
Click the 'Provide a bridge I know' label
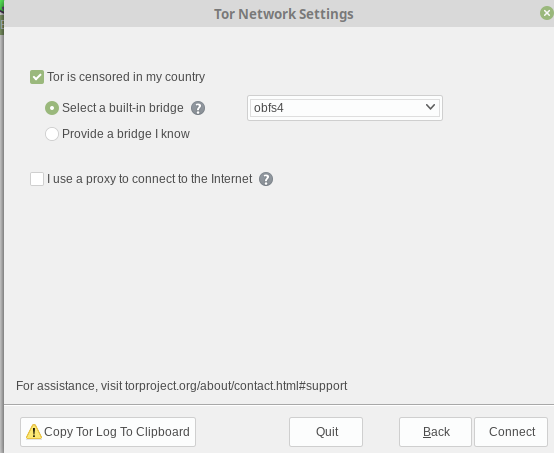[x=126, y=134]
